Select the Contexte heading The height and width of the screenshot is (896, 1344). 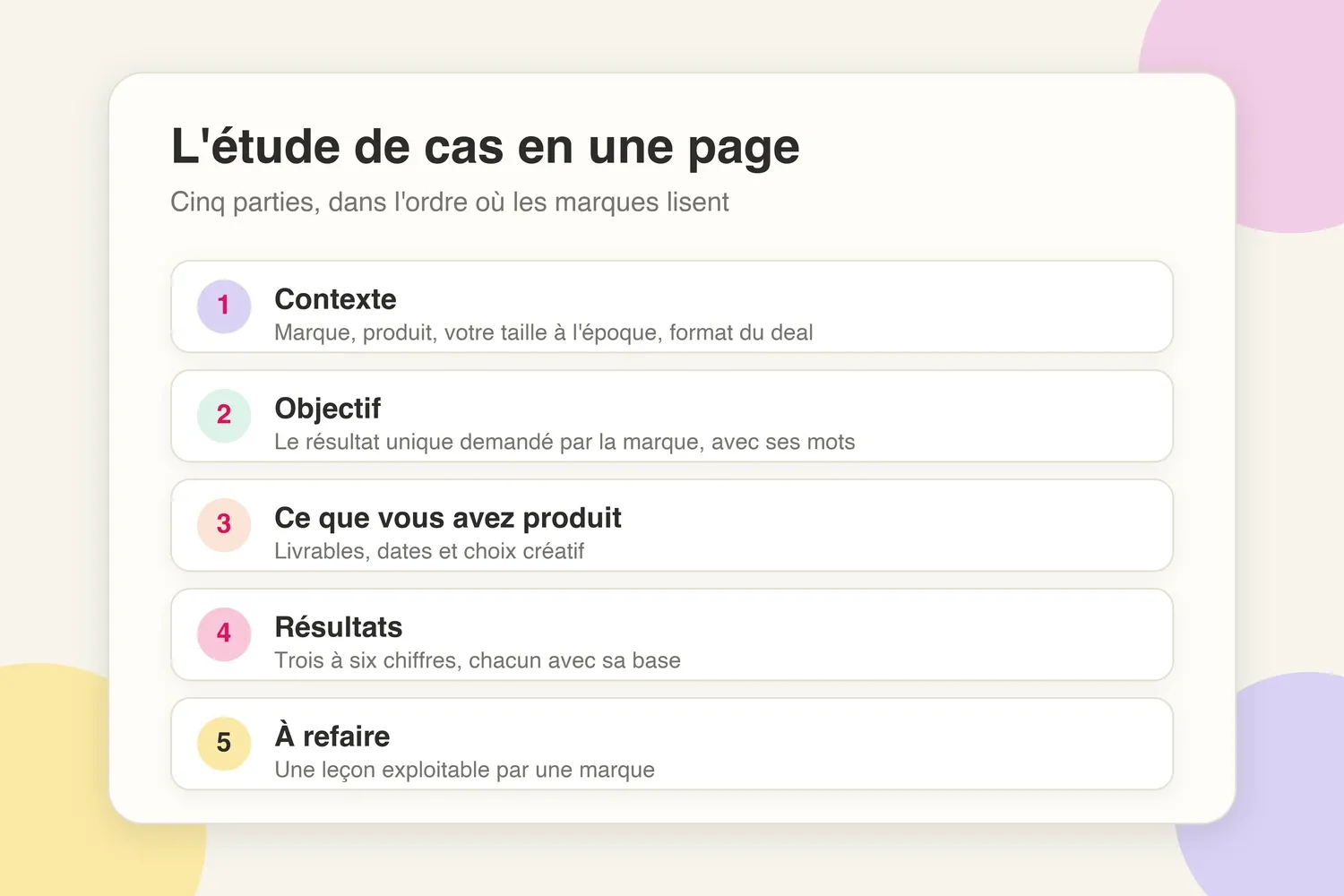tap(335, 299)
